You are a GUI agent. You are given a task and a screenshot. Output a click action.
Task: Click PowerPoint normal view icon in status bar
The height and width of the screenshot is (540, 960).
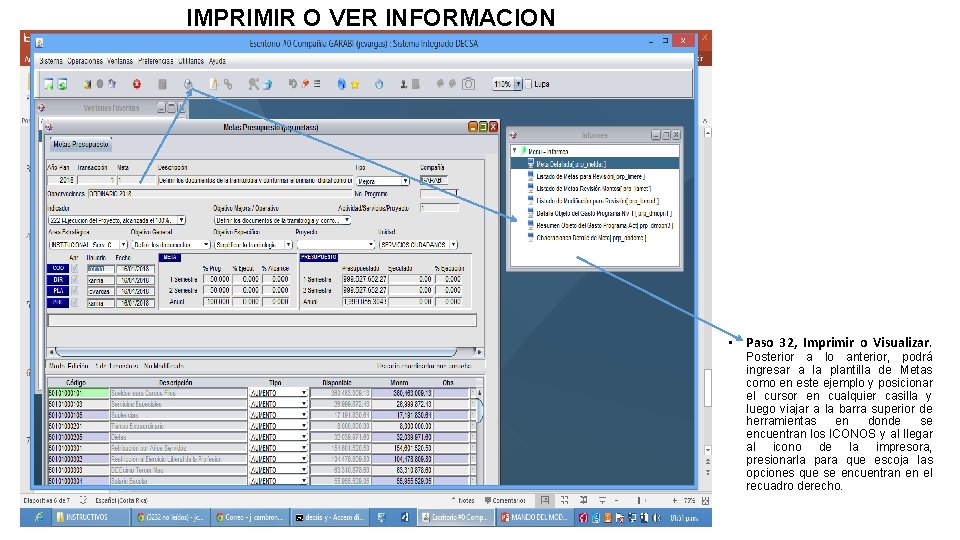(x=544, y=500)
